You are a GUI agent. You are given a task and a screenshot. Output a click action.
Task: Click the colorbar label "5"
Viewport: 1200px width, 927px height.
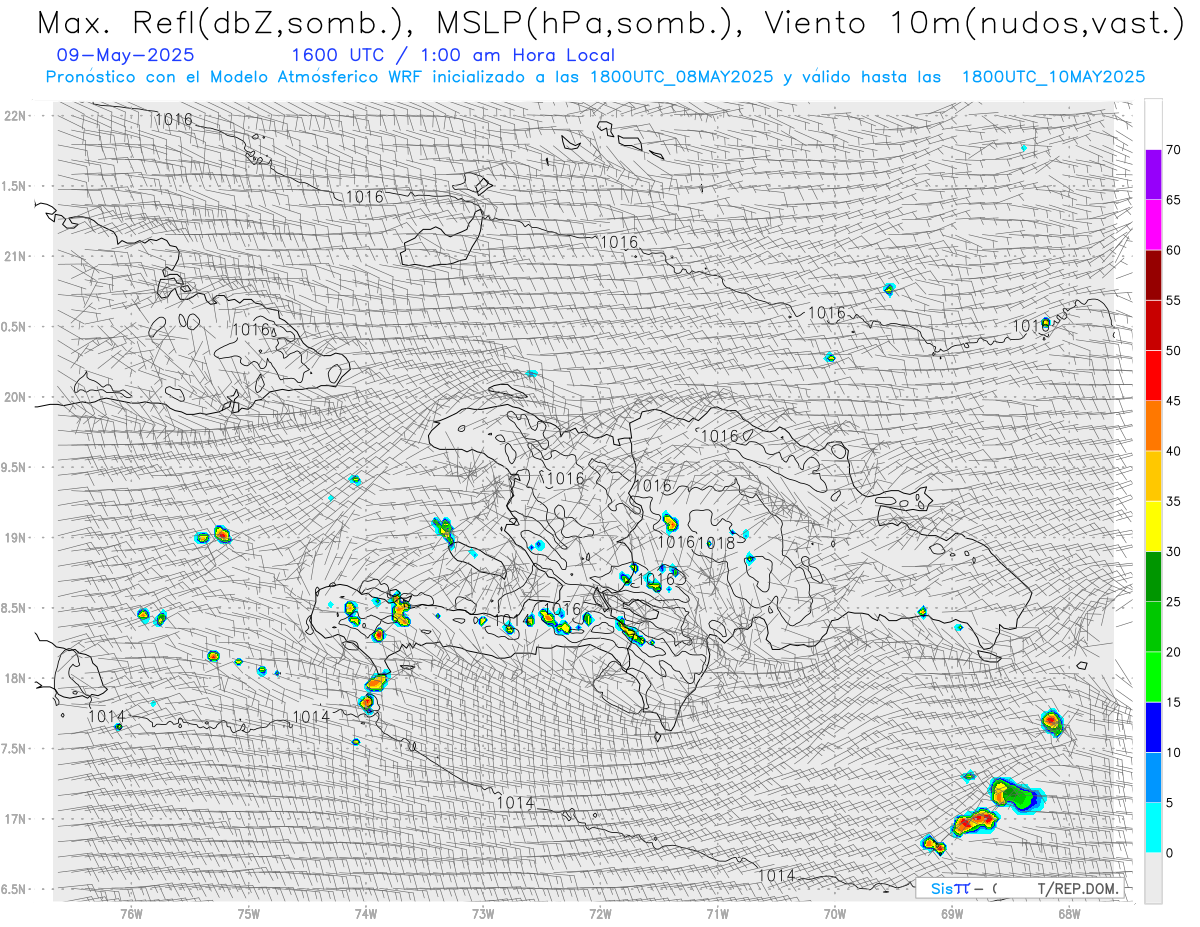[x=1169, y=802]
